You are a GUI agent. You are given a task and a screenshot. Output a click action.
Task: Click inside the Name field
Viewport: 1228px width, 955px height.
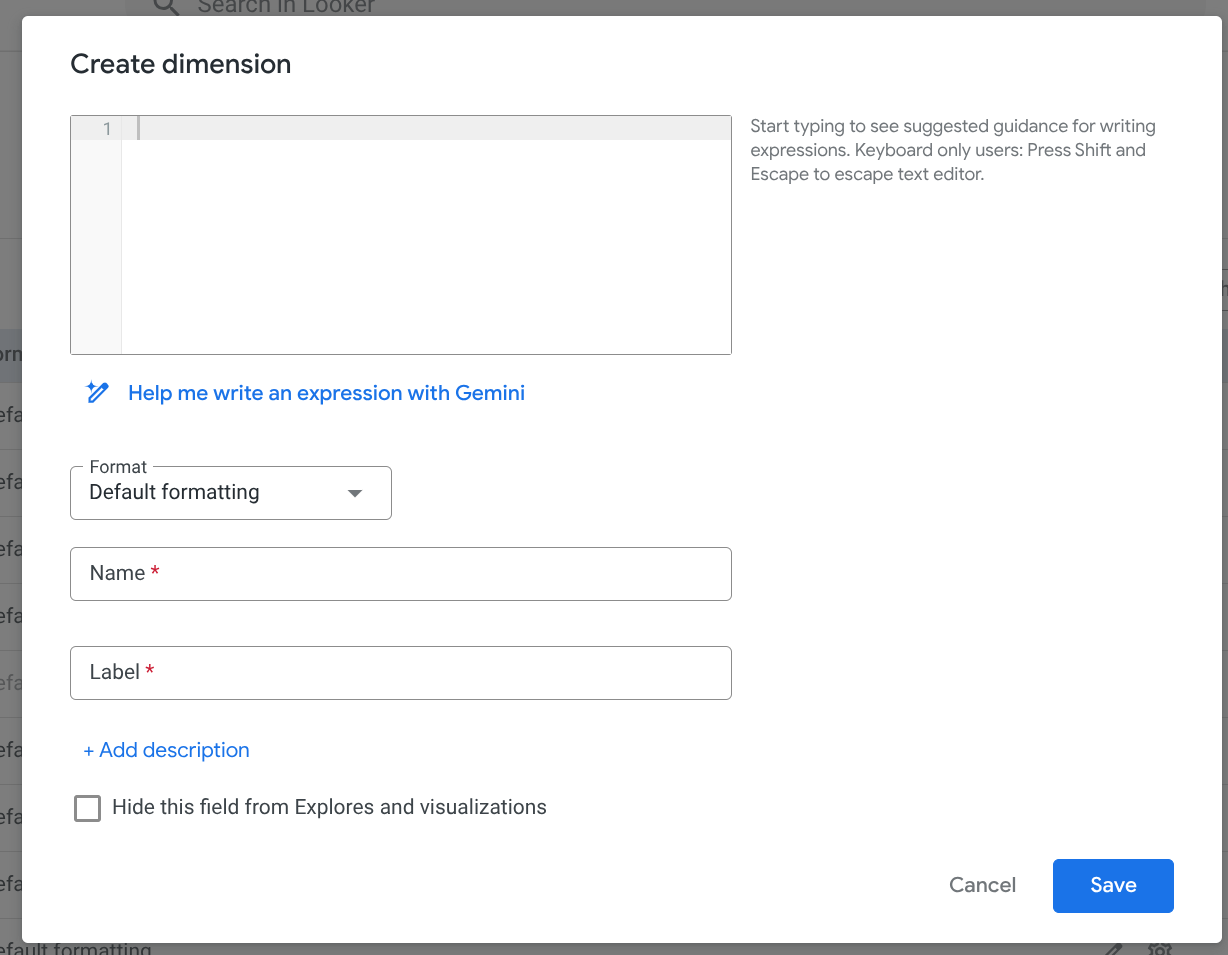coord(400,573)
